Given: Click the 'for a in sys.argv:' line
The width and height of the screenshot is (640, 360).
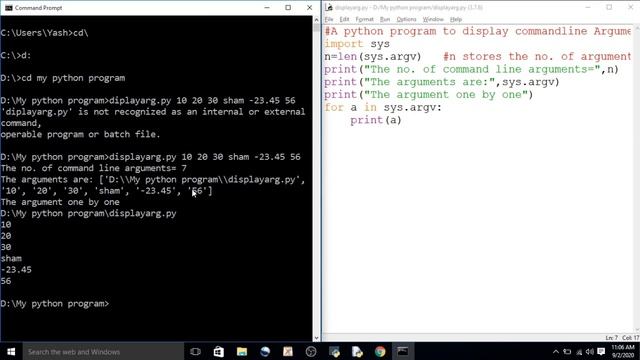Looking at the screenshot, I should (x=383, y=107).
